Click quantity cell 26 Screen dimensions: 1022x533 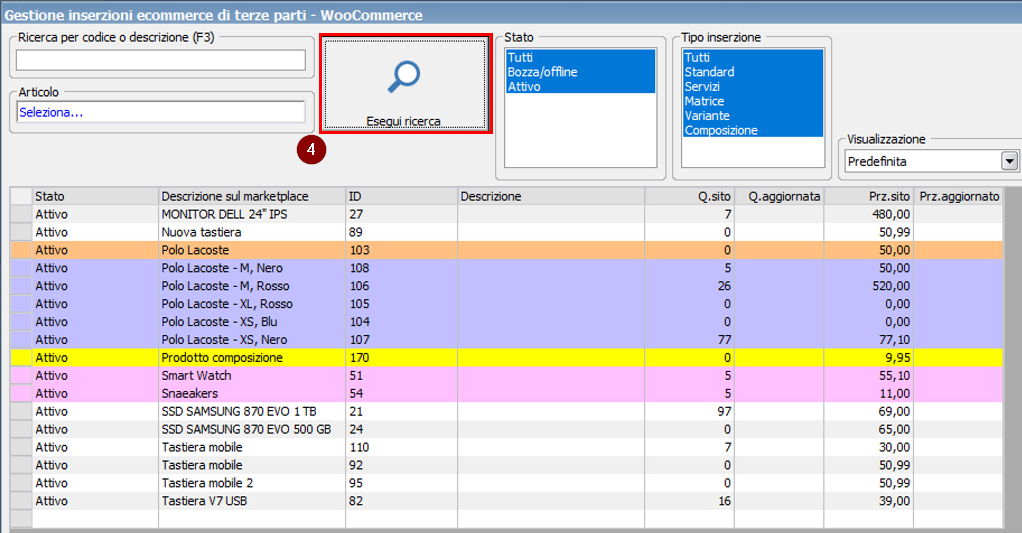[x=690, y=286]
